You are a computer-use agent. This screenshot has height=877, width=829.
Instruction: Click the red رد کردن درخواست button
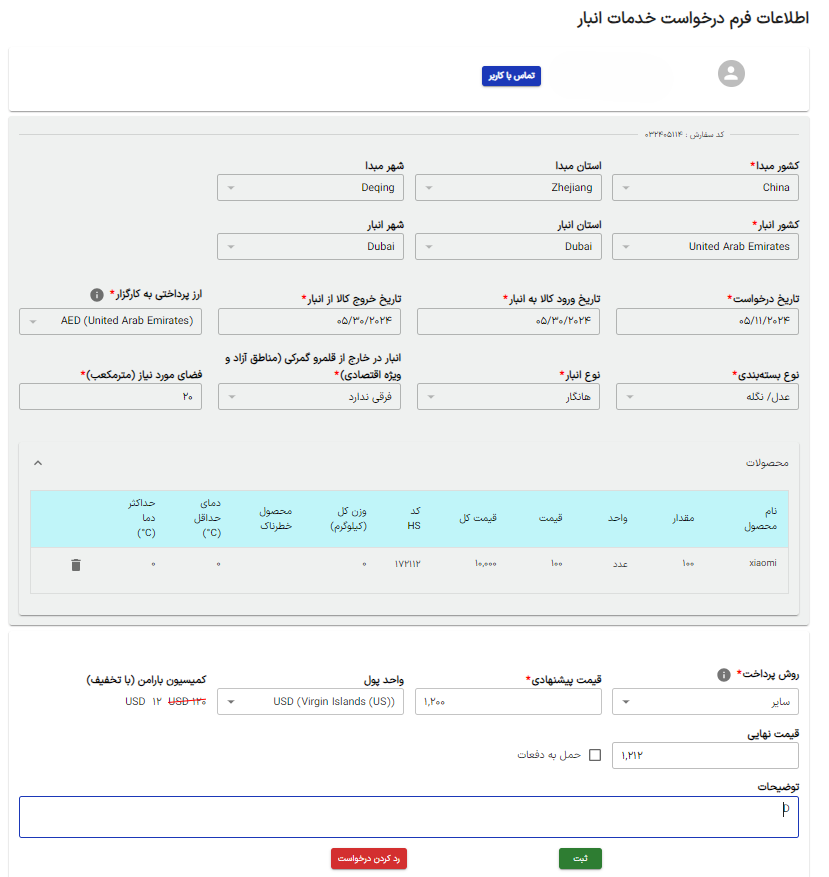pyautogui.click(x=370, y=858)
